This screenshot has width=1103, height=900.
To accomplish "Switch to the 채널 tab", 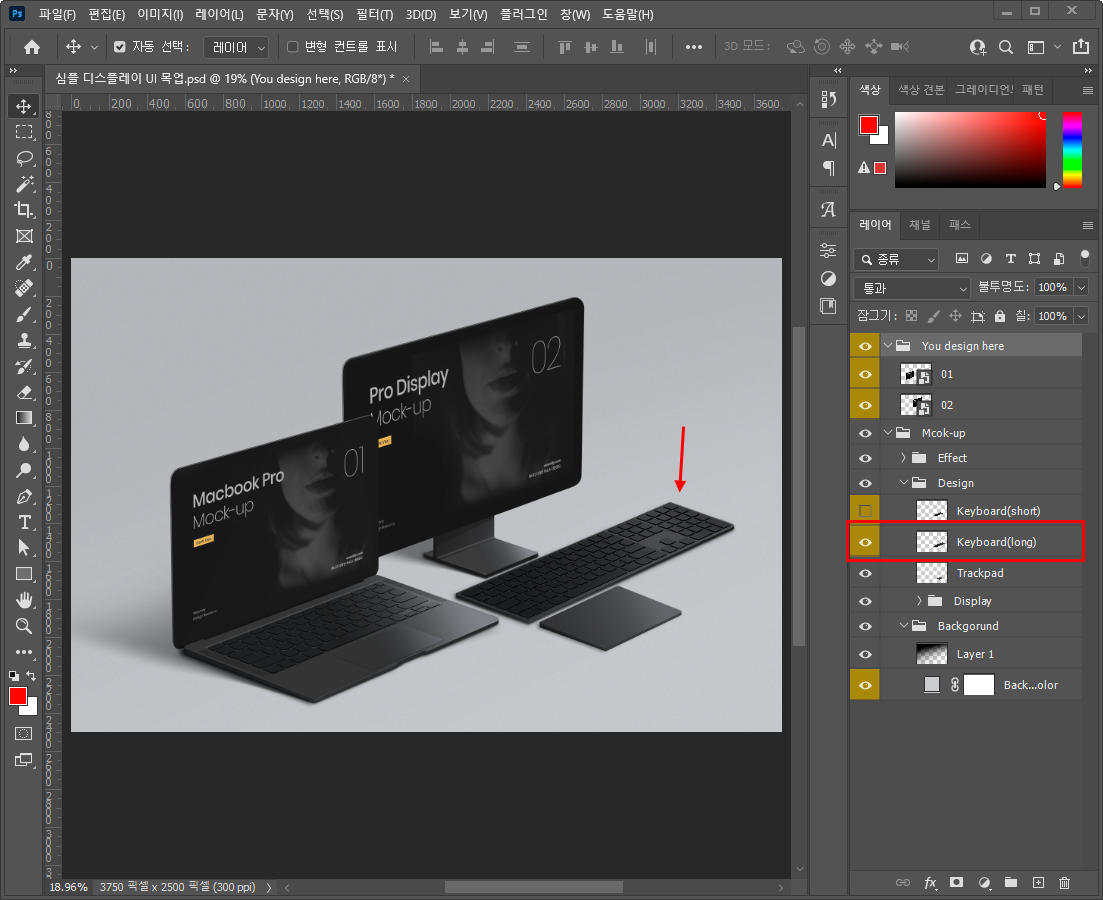I will point(919,224).
